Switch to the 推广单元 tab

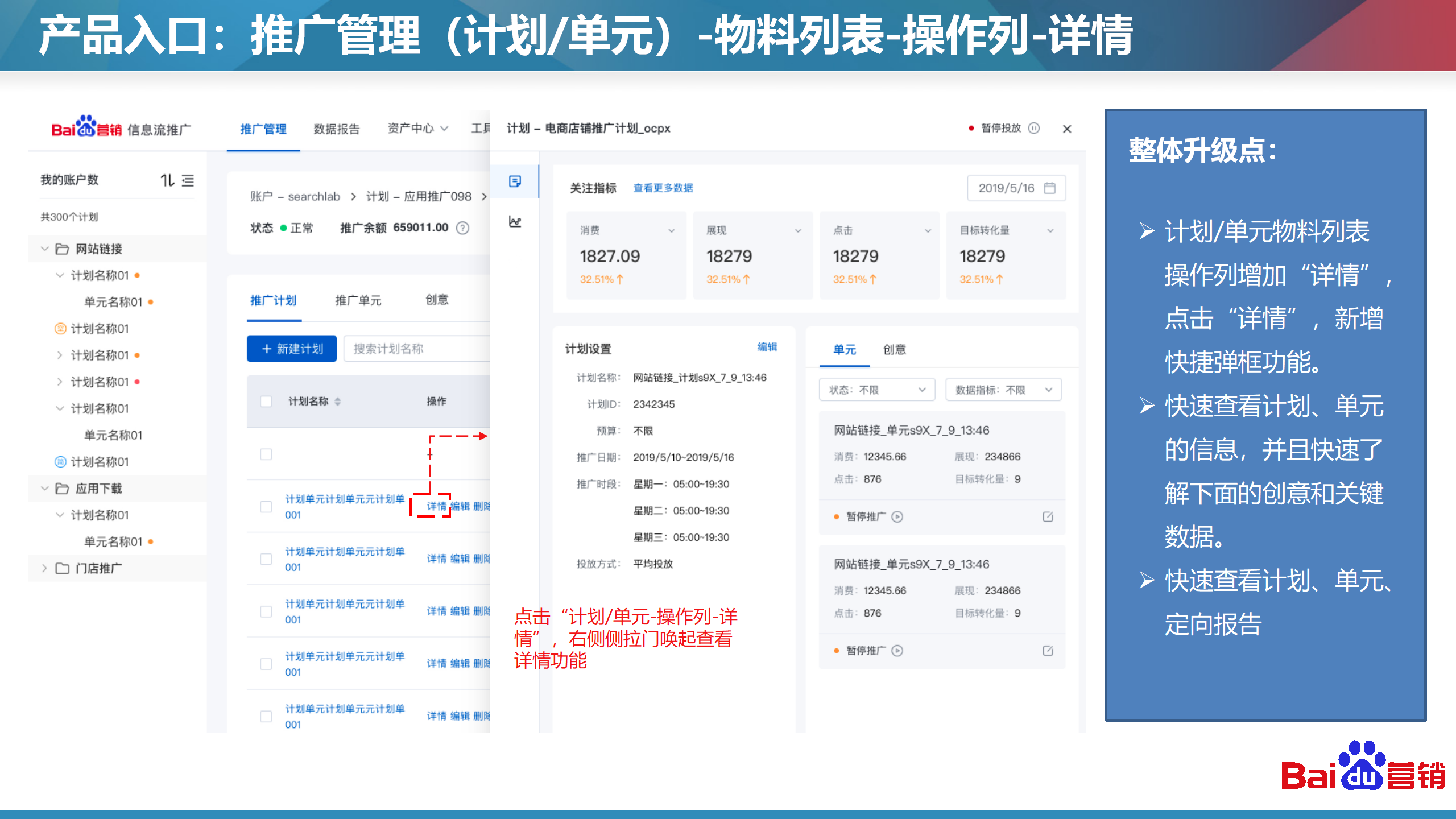point(358,300)
